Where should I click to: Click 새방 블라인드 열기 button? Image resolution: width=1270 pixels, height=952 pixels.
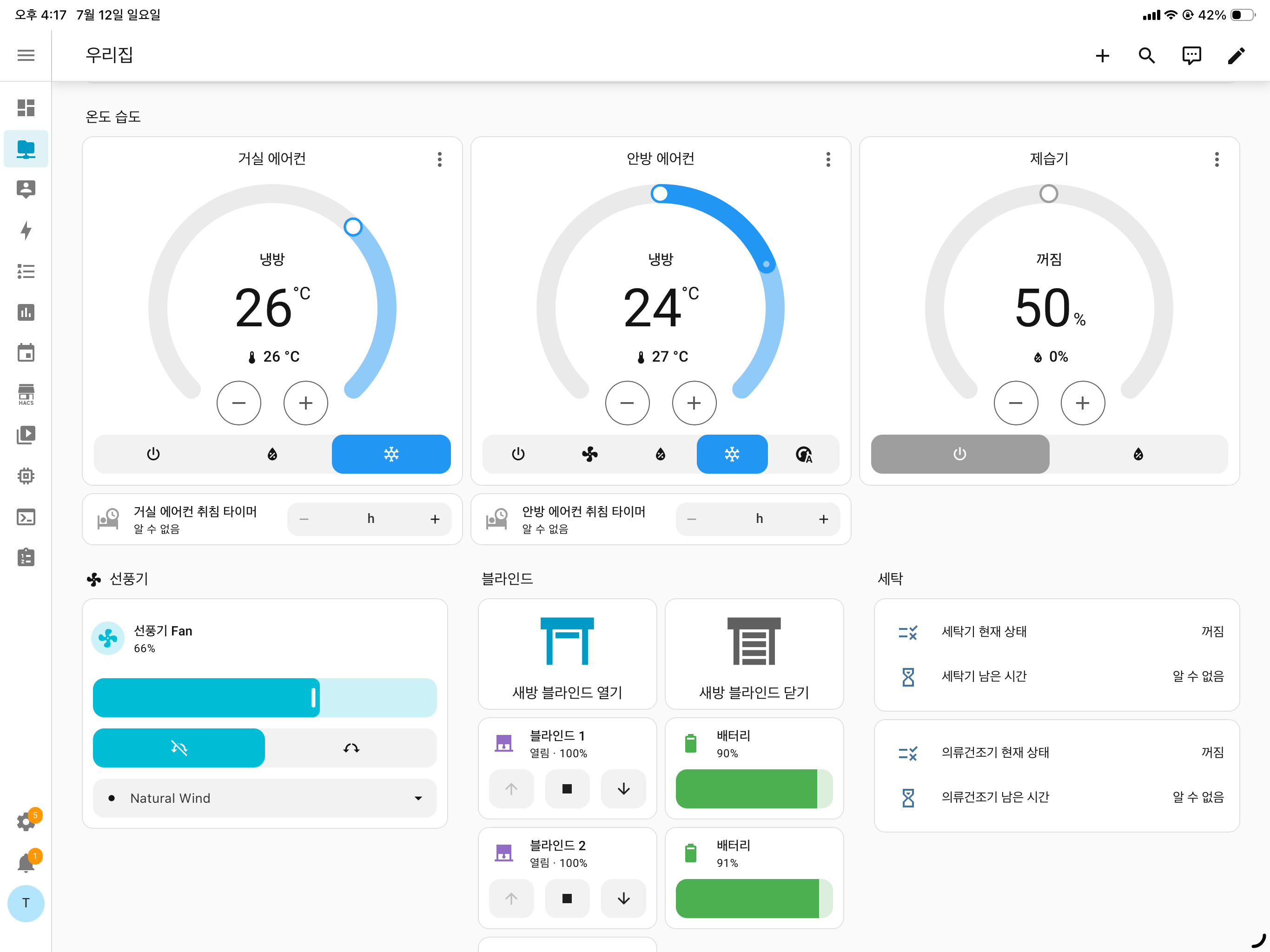[x=567, y=654]
